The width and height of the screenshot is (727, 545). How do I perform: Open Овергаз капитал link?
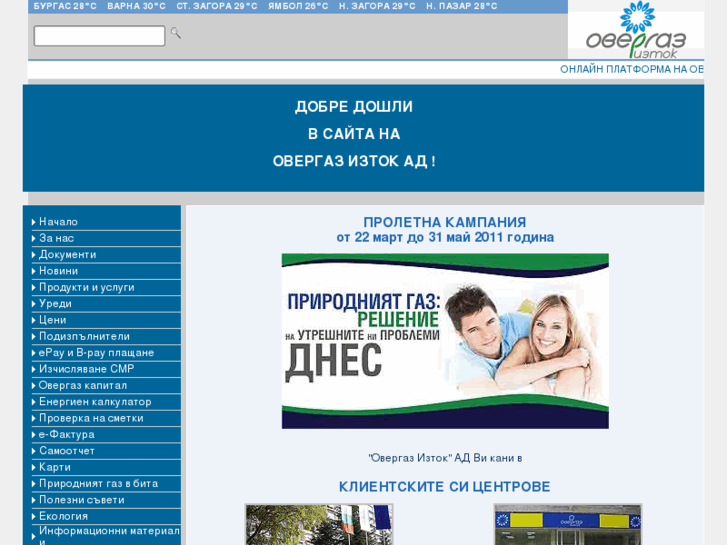click(x=83, y=385)
